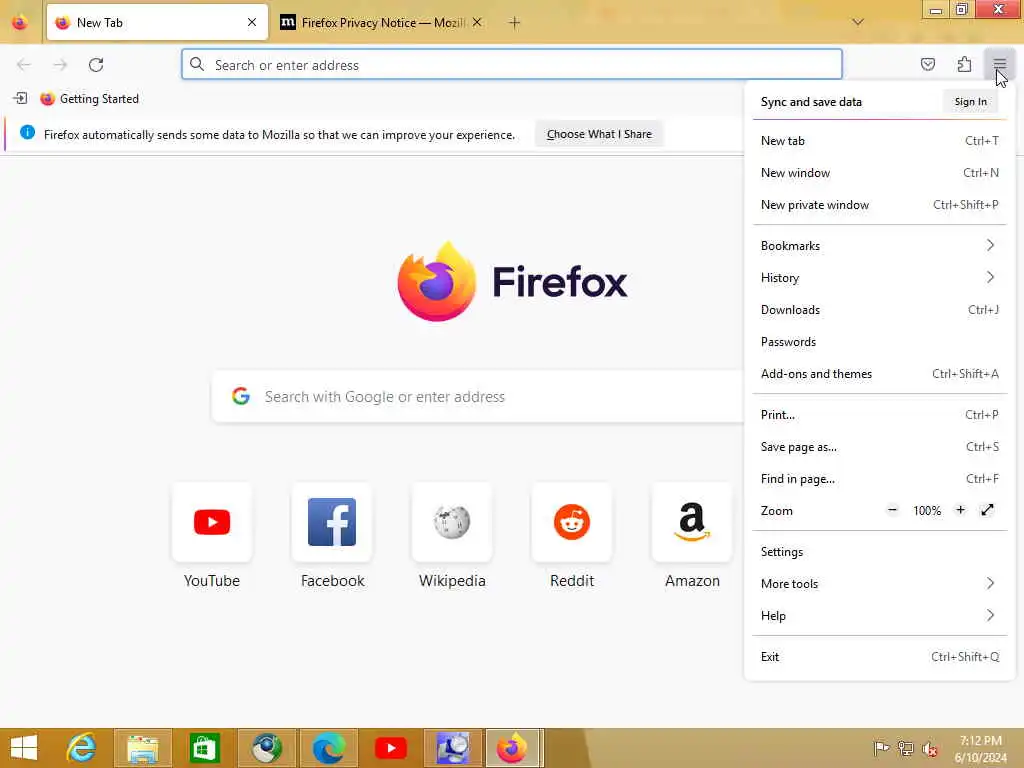Click the Firefox taskbar icon

[x=513, y=748]
